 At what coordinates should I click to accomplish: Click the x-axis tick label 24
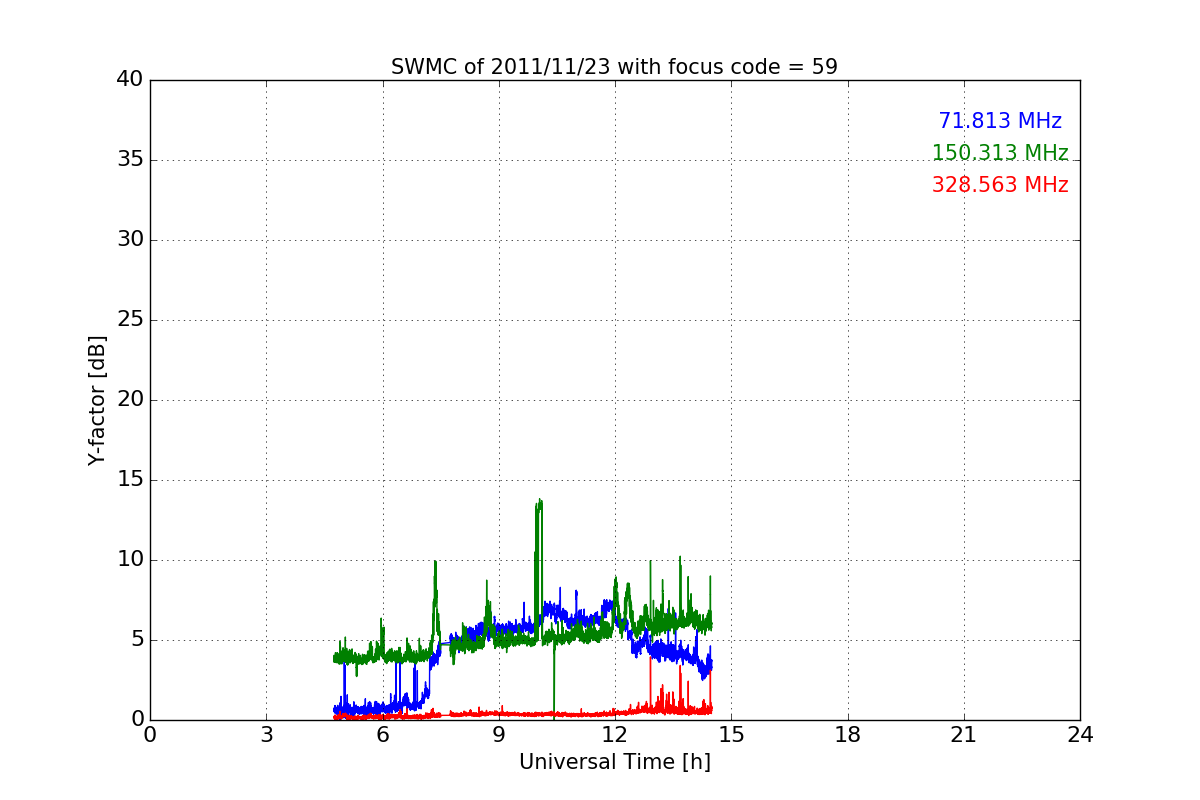pyautogui.click(x=1080, y=735)
